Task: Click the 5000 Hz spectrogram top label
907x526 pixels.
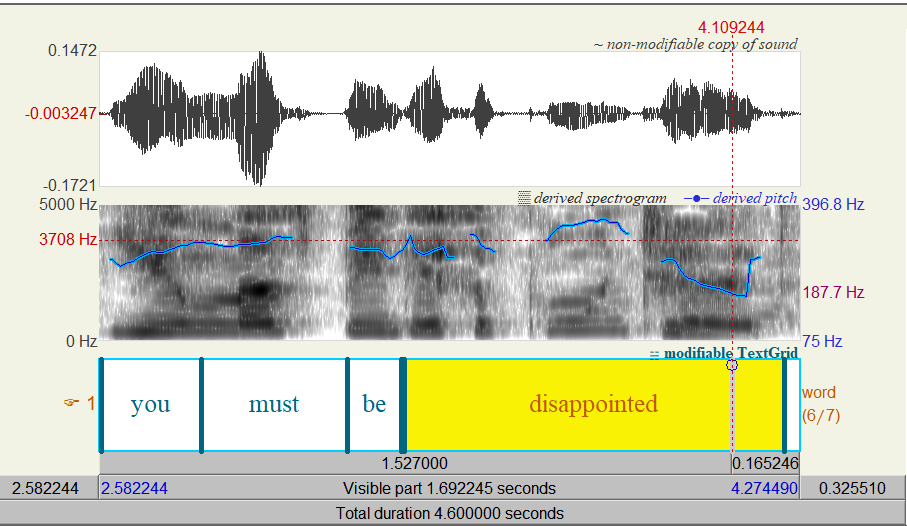Action: (68, 204)
